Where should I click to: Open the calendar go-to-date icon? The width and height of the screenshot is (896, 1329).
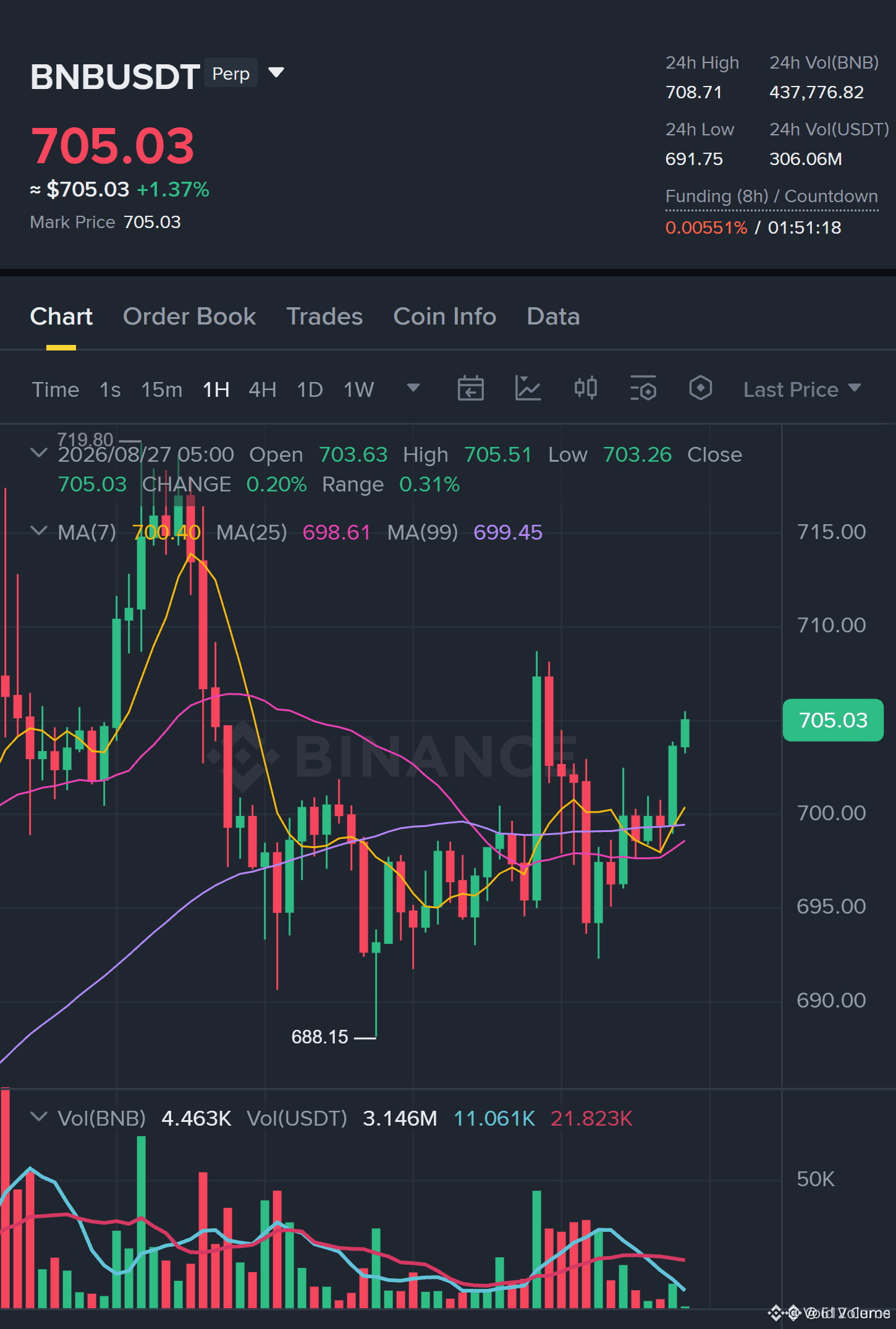click(x=470, y=389)
